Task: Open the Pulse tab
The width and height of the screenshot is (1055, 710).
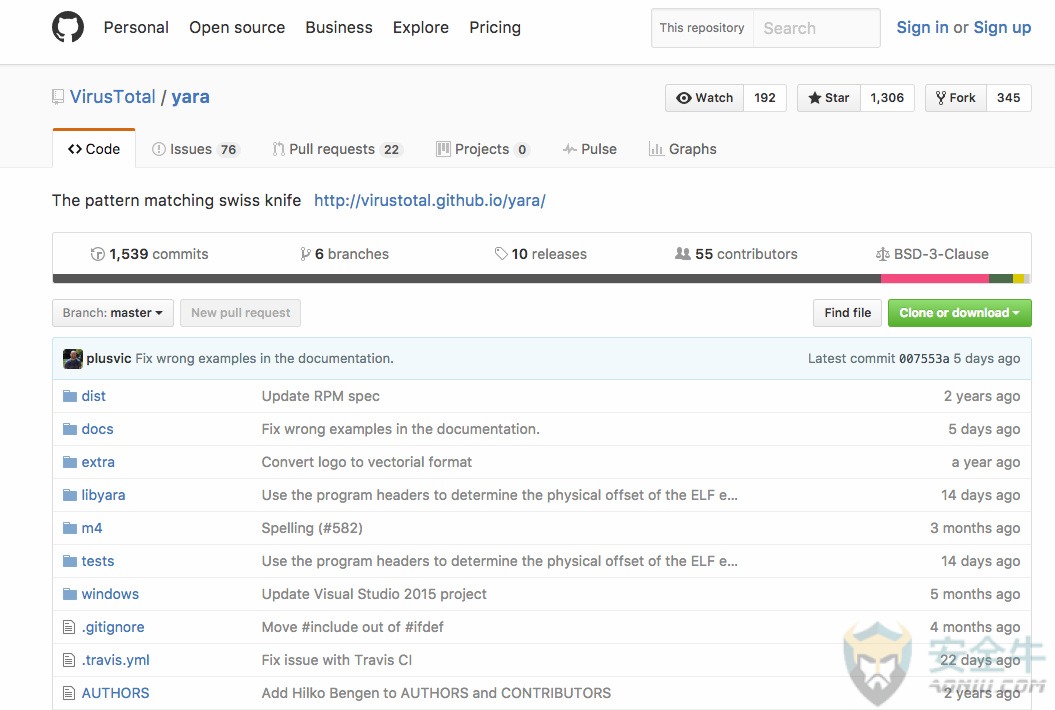Action: pyautogui.click(x=589, y=149)
